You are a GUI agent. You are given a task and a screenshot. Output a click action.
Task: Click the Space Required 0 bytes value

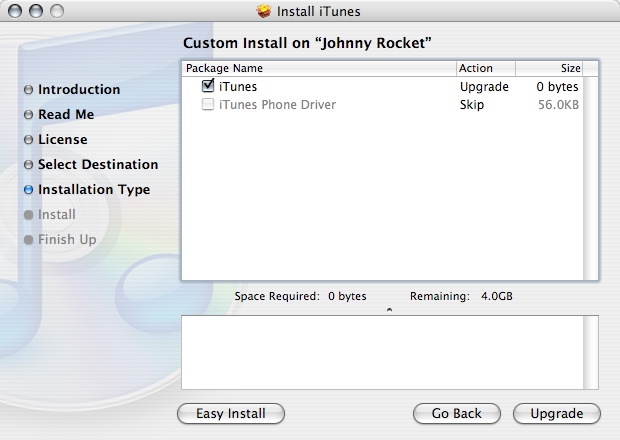tap(347, 296)
